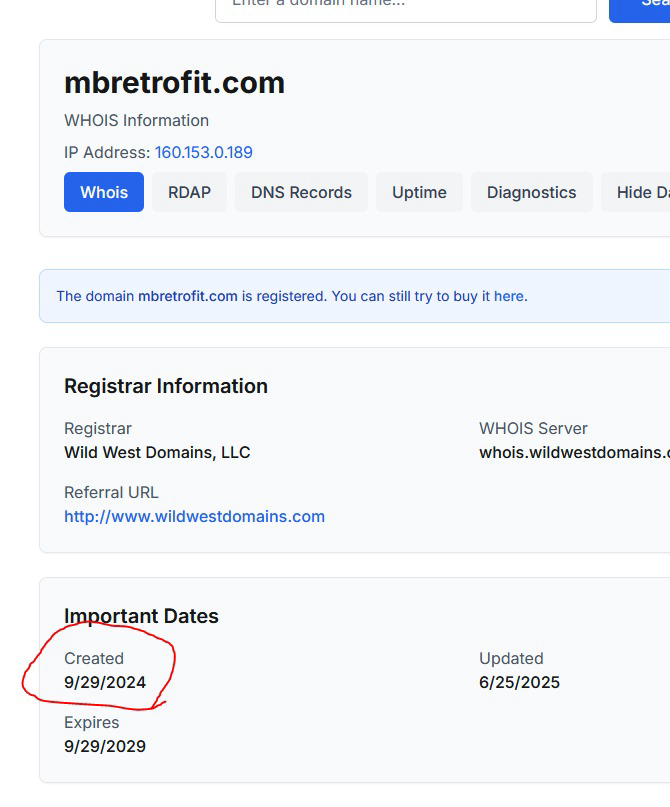Click the registrar name Wild West Domains, LLC
The image size is (670, 807).
157,452
